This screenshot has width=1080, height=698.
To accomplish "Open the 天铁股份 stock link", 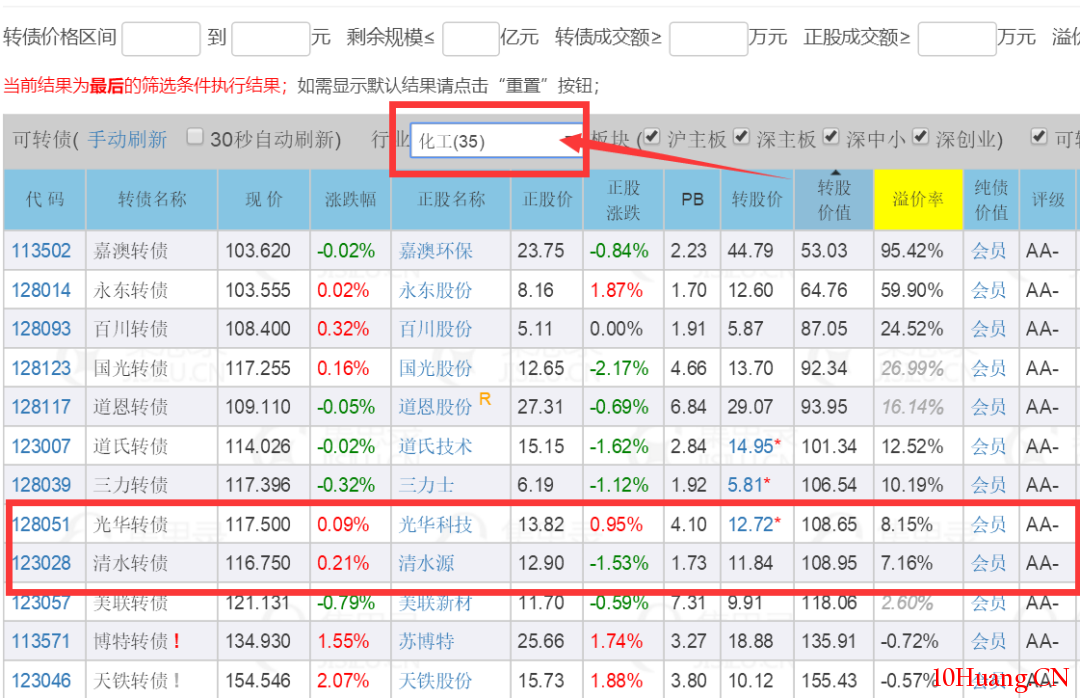I will click(435, 681).
